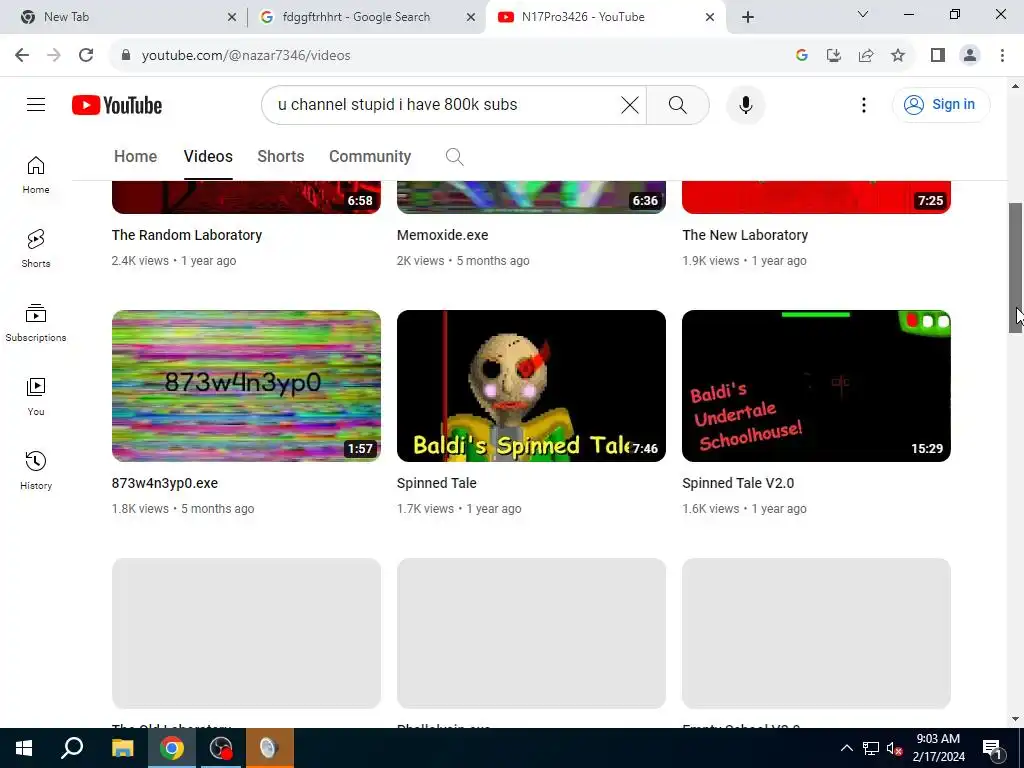Click Chrome icon in taskbar
Image resolution: width=1024 pixels, height=768 pixels.
[x=172, y=748]
